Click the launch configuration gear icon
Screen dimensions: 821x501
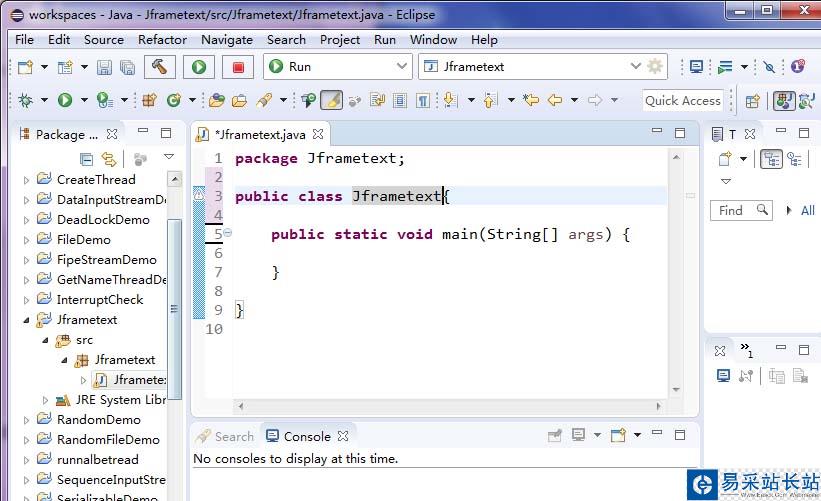tap(655, 66)
